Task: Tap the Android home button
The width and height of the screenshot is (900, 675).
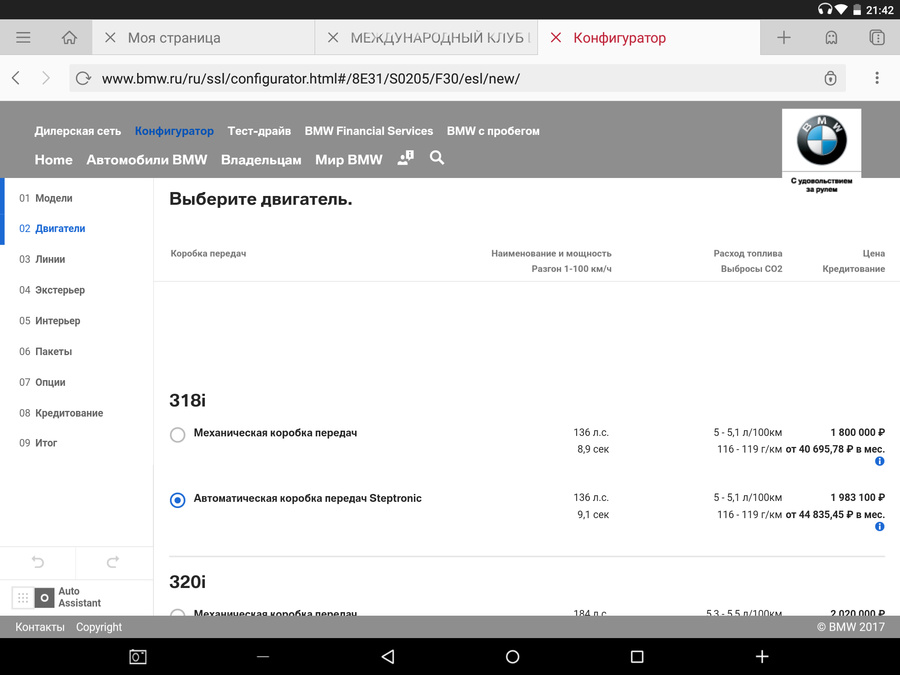Action: [x=513, y=657]
